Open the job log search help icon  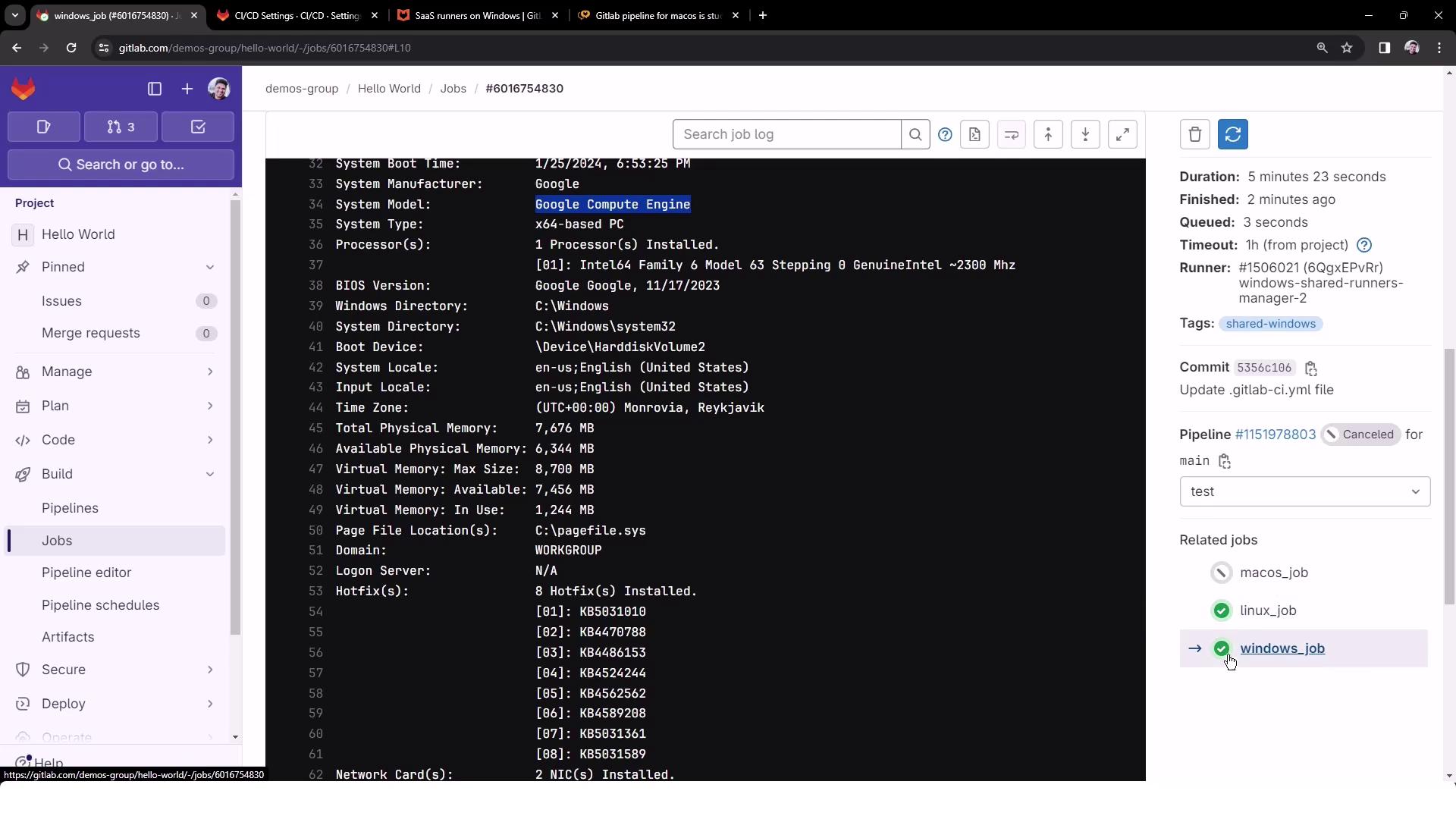click(945, 134)
